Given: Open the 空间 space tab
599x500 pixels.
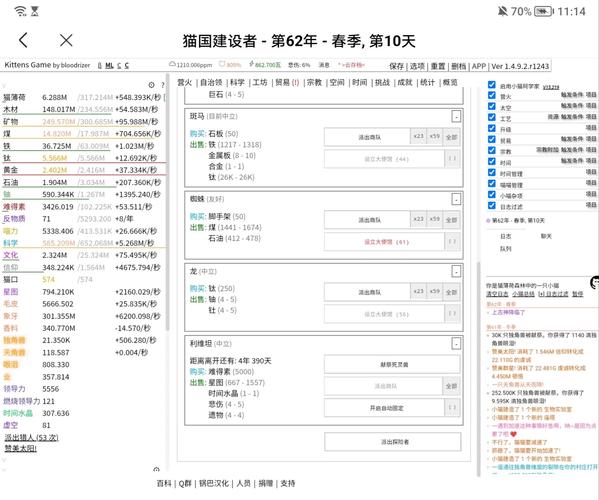Looking at the screenshot, I should [x=337, y=83].
